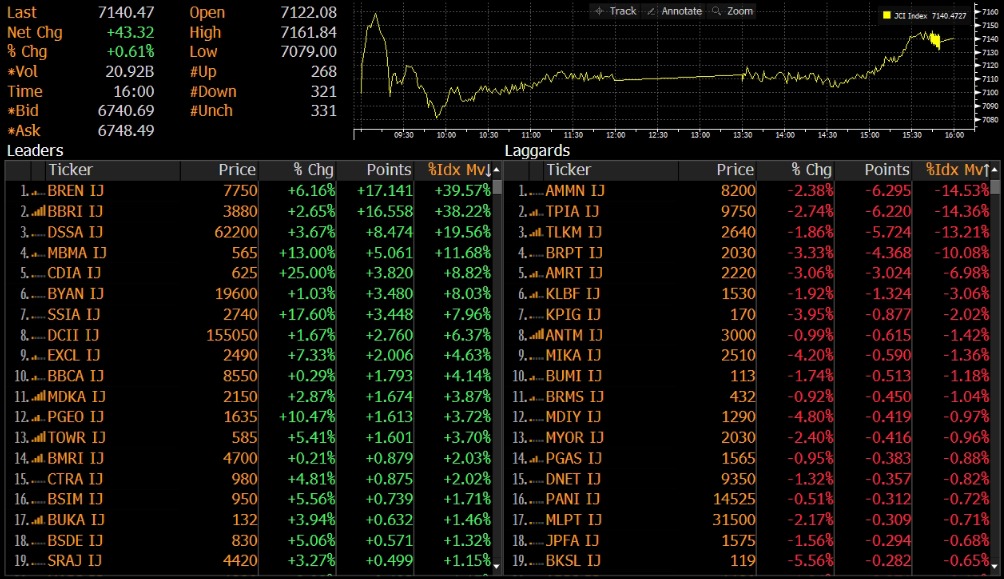Select PANI IJ ticker row
Viewport: 1004px width, 579px height.
click(748, 499)
